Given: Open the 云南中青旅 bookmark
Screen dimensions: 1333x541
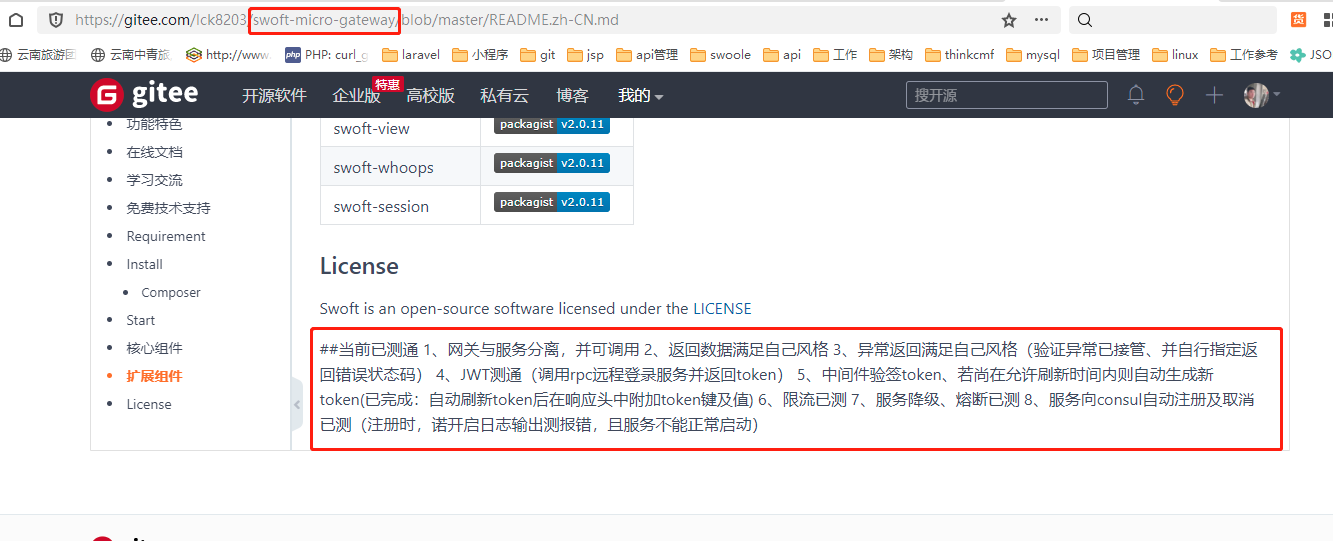Looking at the screenshot, I should coord(131,55).
